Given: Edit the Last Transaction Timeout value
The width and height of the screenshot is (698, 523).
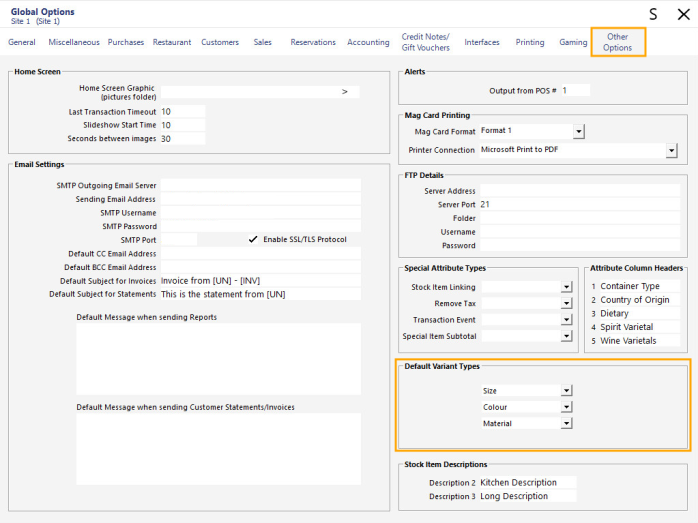Looking at the screenshot, I should 183,112.
